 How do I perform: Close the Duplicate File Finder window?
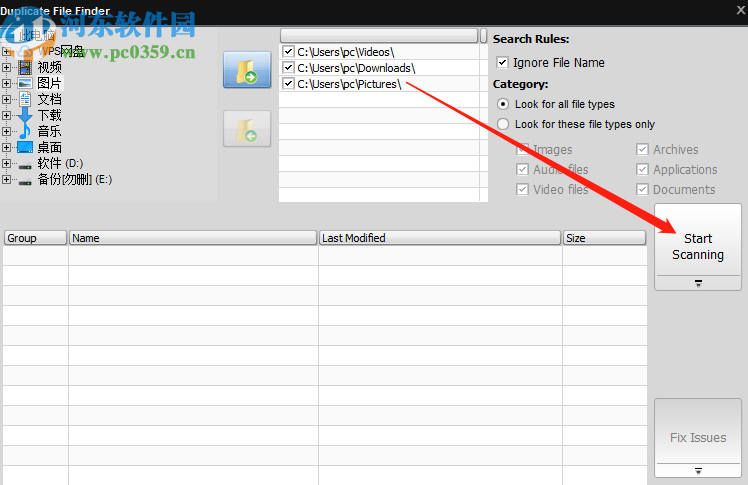741,10
